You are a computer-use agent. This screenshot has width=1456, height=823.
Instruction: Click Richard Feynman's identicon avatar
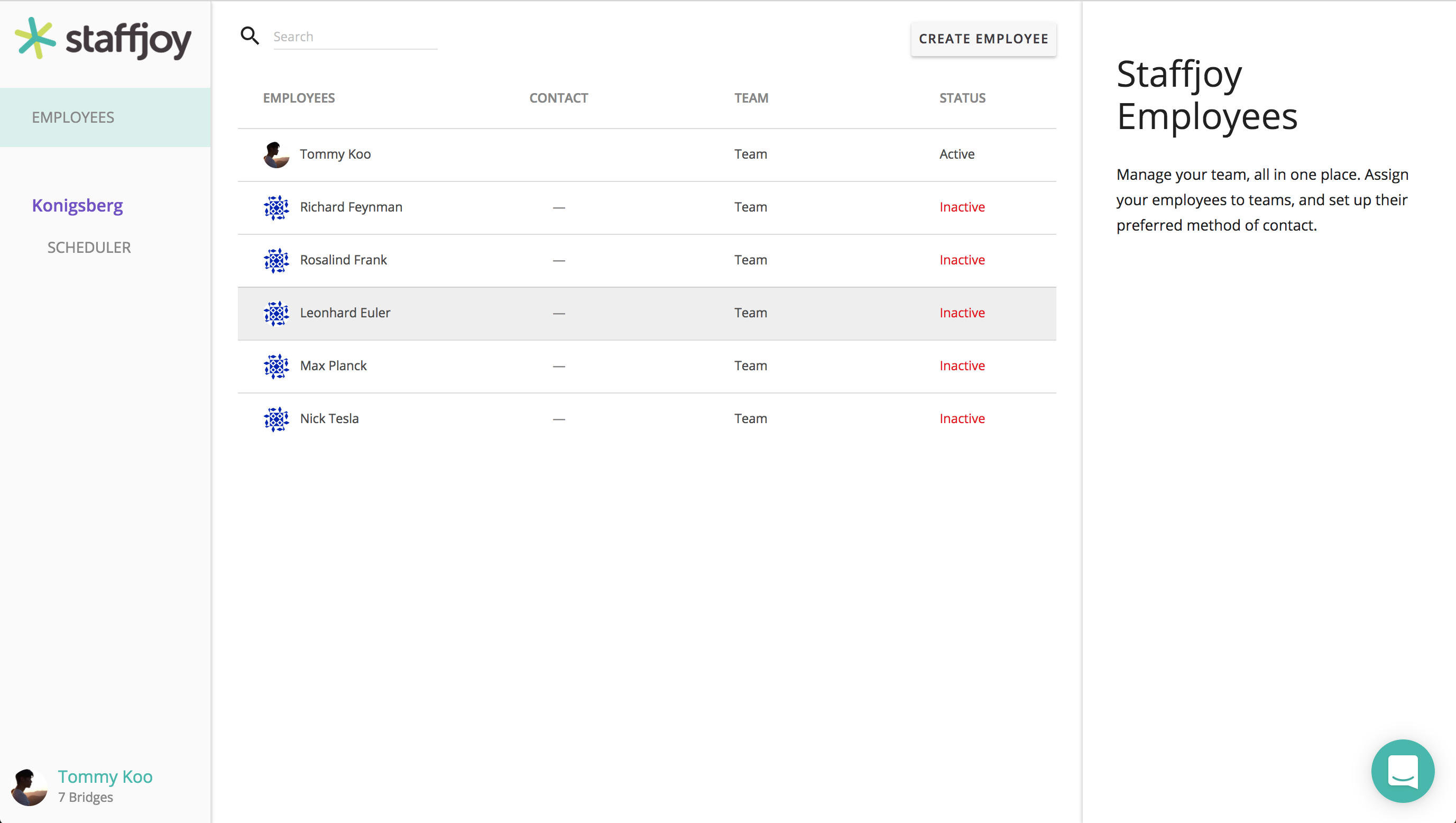276,207
